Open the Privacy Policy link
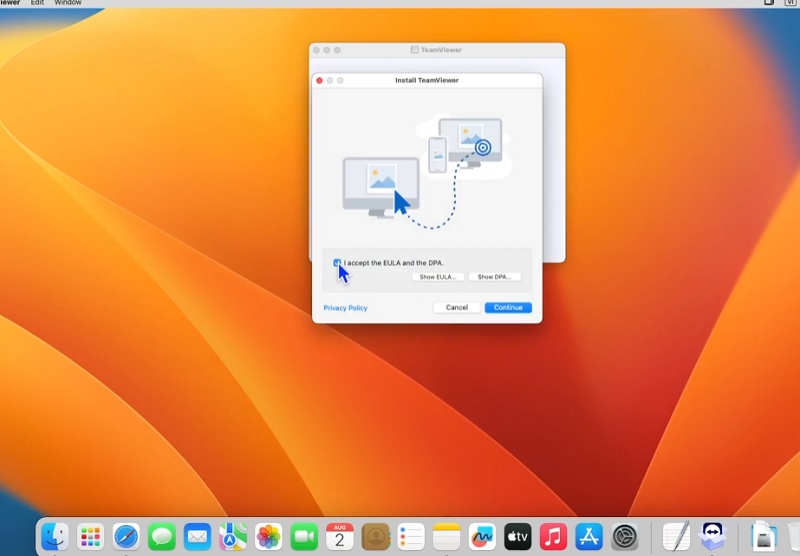The height and width of the screenshot is (556, 800). click(345, 308)
